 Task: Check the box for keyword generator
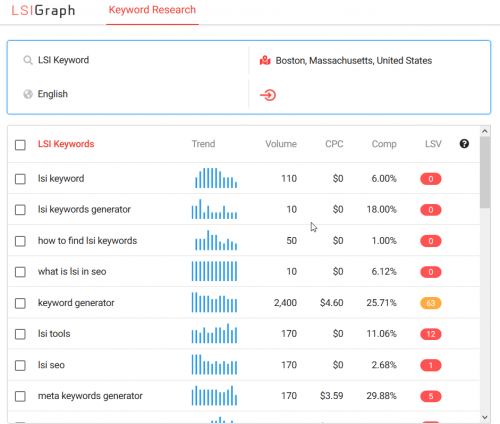[20, 303]
